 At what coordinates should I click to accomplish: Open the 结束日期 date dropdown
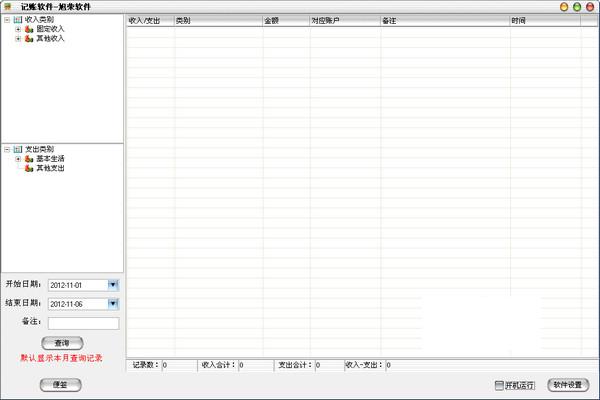113,304
